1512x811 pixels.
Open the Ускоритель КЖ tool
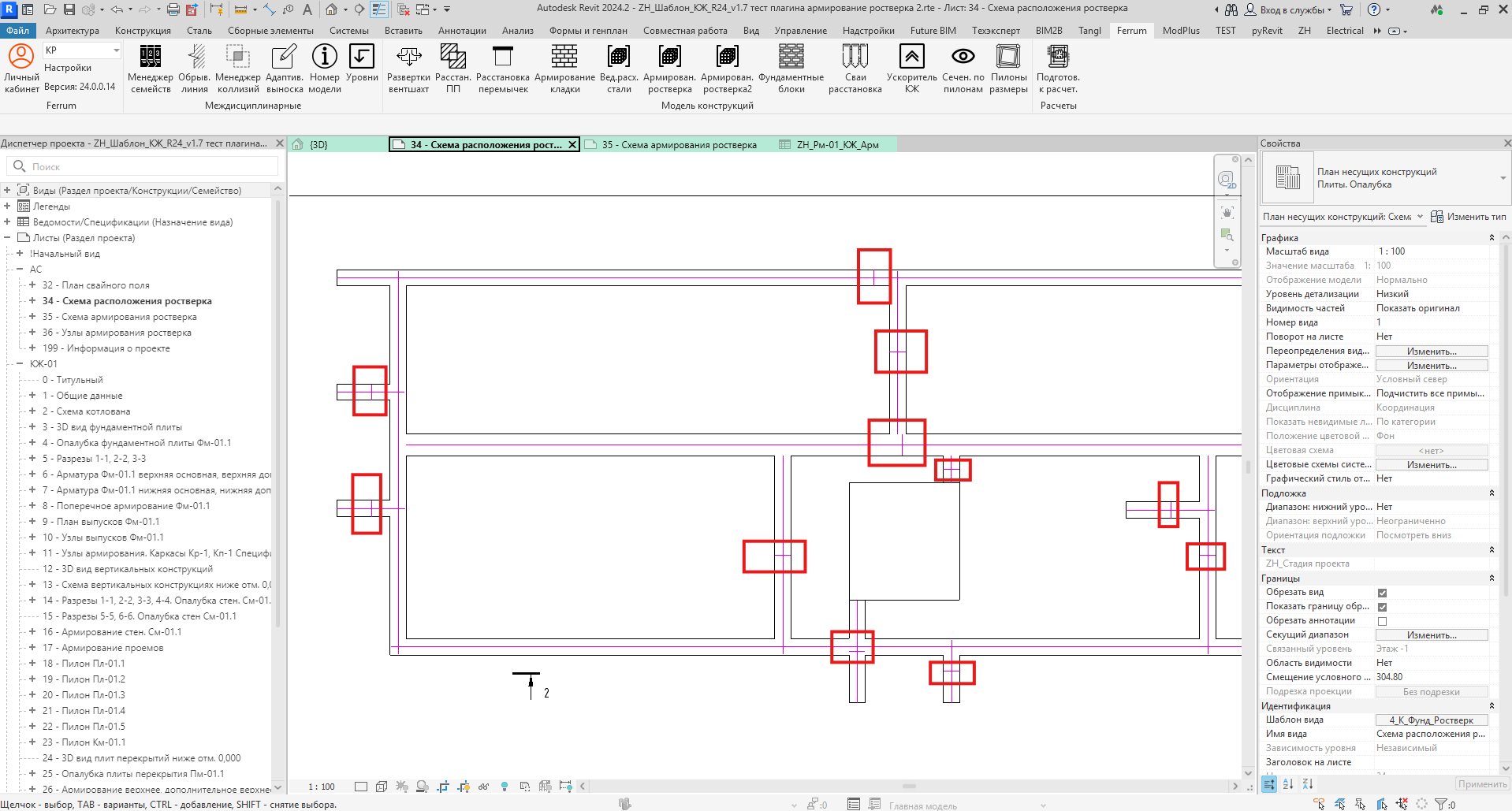tap(911, 69)
